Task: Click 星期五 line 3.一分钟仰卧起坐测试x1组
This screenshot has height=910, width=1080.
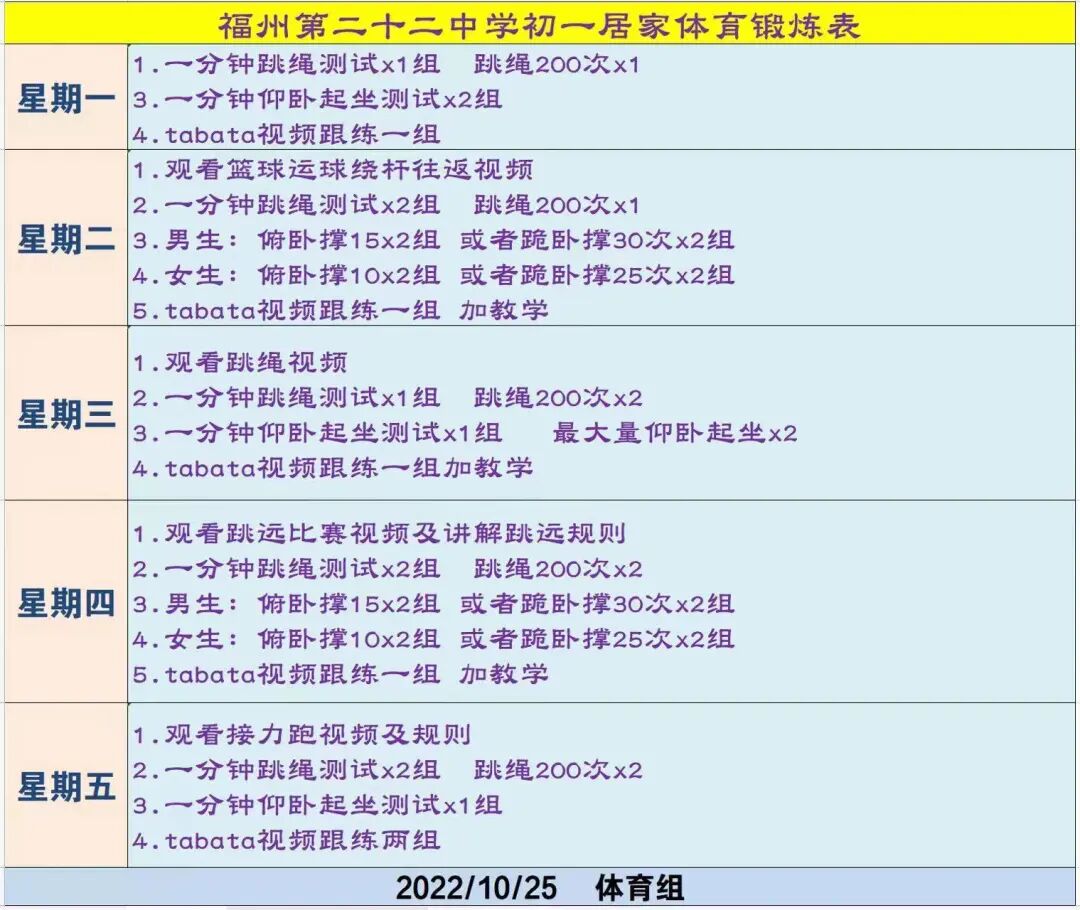Action: pos(318,805)
